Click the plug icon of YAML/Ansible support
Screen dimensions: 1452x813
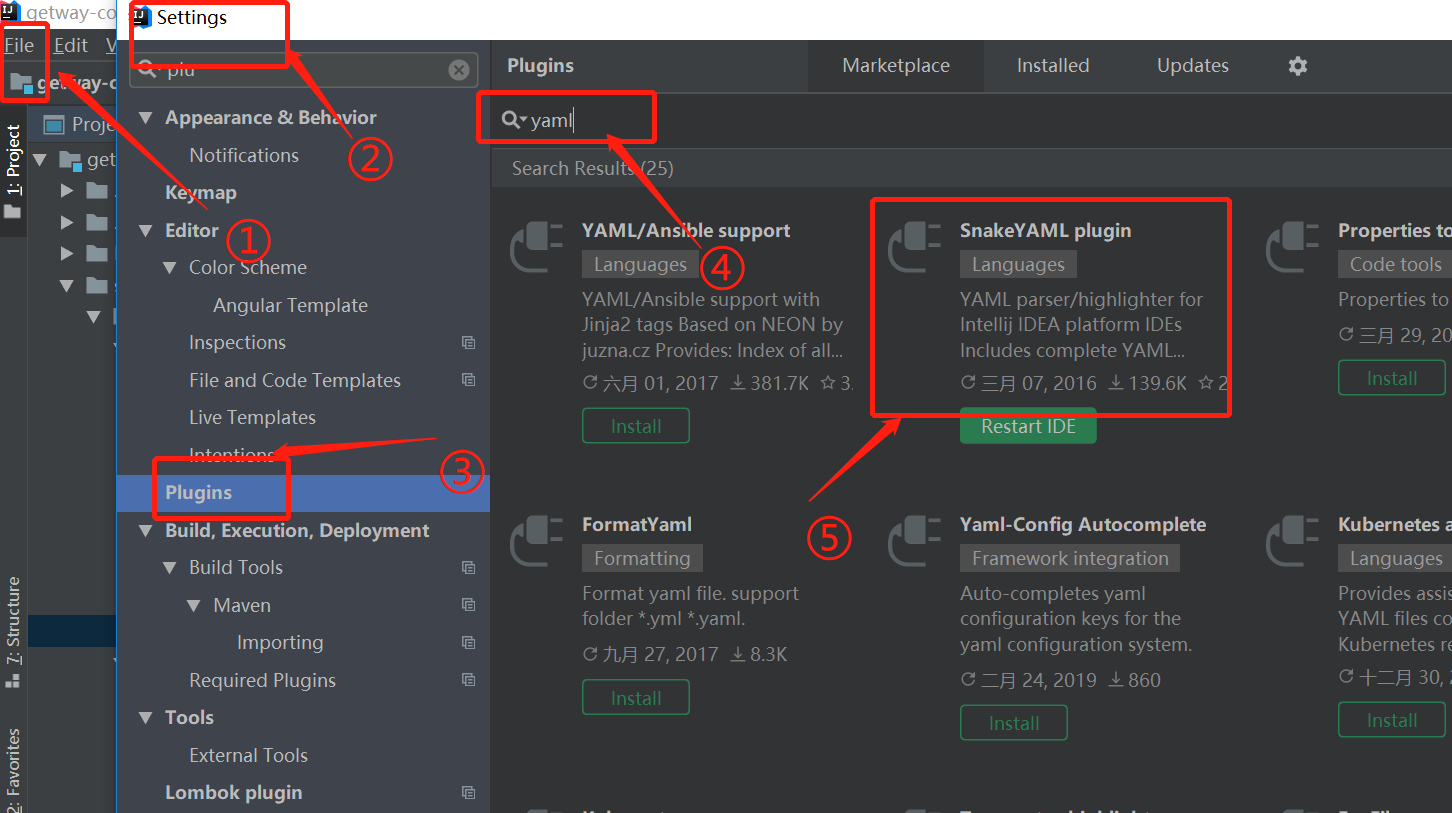pos(538,249)
